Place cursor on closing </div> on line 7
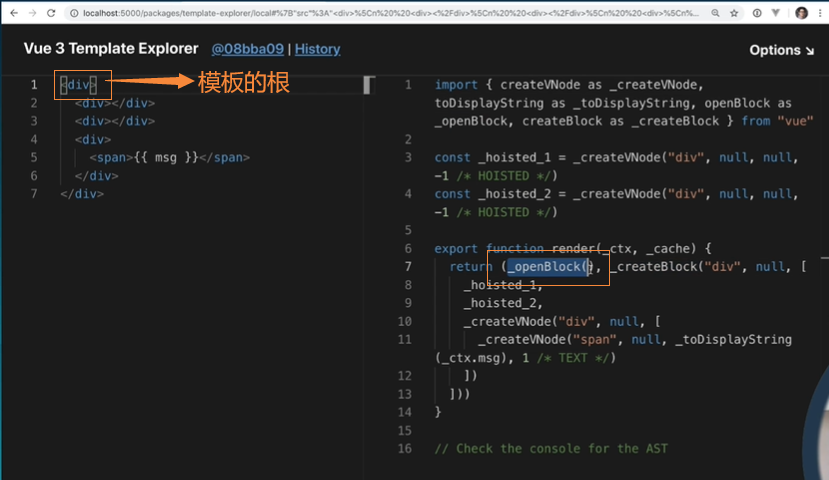Image resolution: width=829 pixels, height=480 pixels. click(x=82, y=194)
